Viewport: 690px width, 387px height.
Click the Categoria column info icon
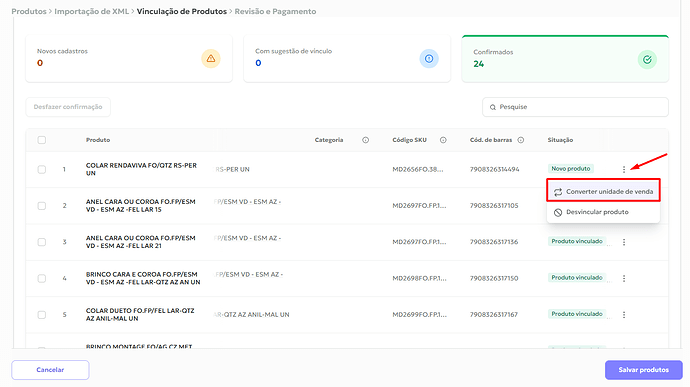365,140
